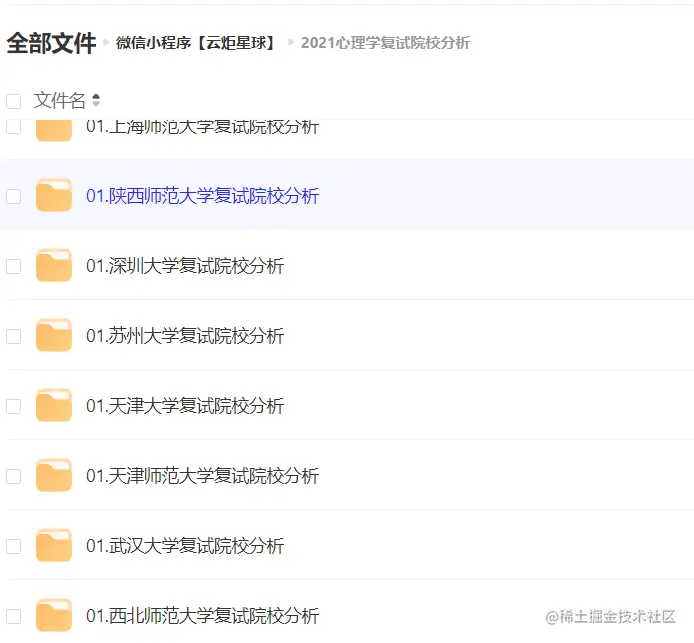Click the folder icon of 01.深圳大学复试院校分析
Viewport: 694px width, 643px height.
click(54, 265)
